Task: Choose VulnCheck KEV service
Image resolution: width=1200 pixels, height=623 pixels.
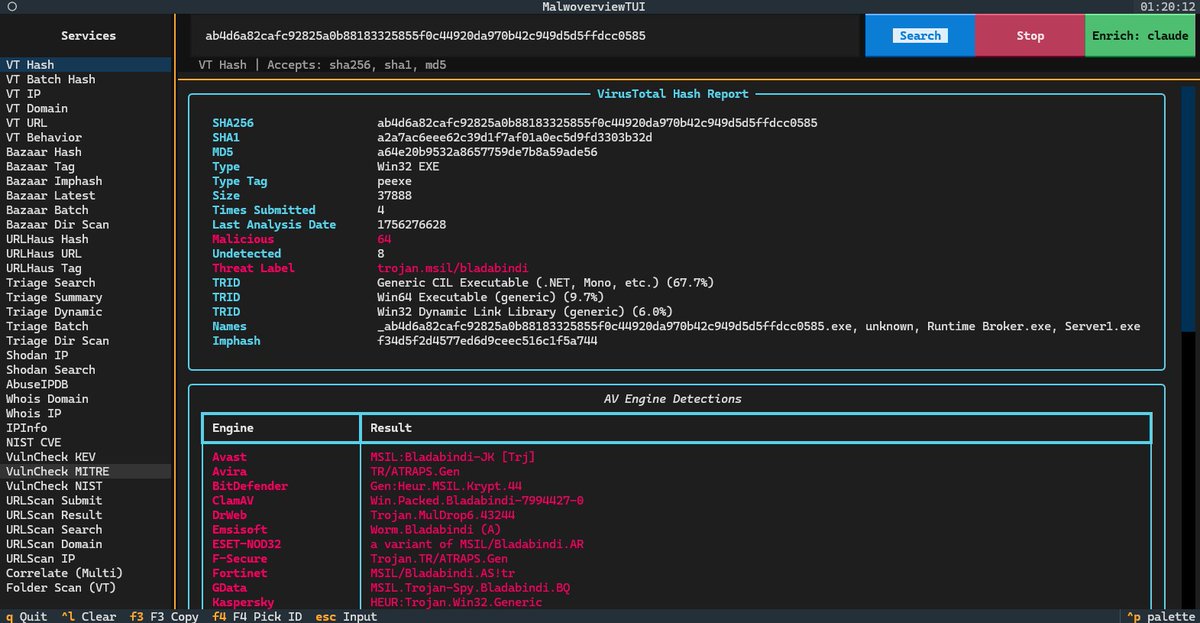Action: pyautogui.click(x=87, y=456)
